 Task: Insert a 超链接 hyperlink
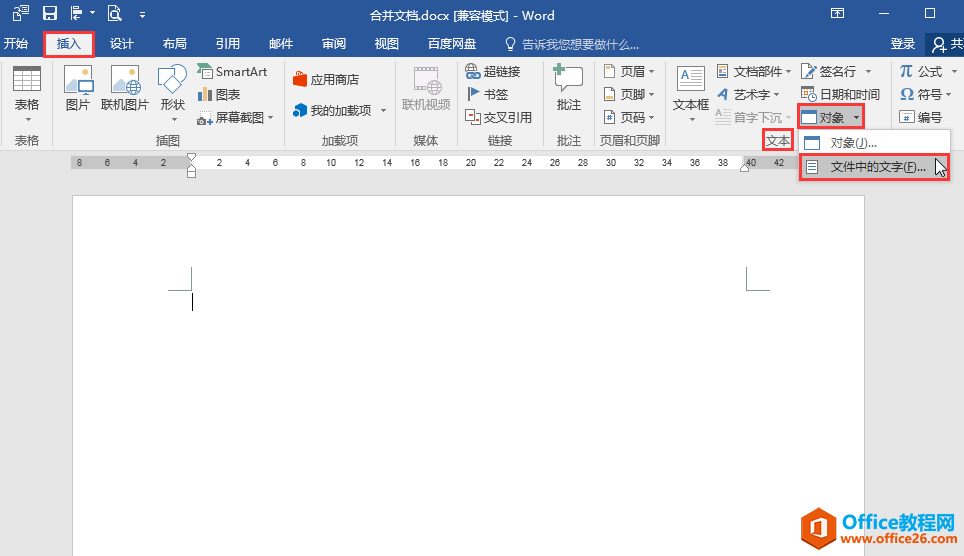pos(493,72)
